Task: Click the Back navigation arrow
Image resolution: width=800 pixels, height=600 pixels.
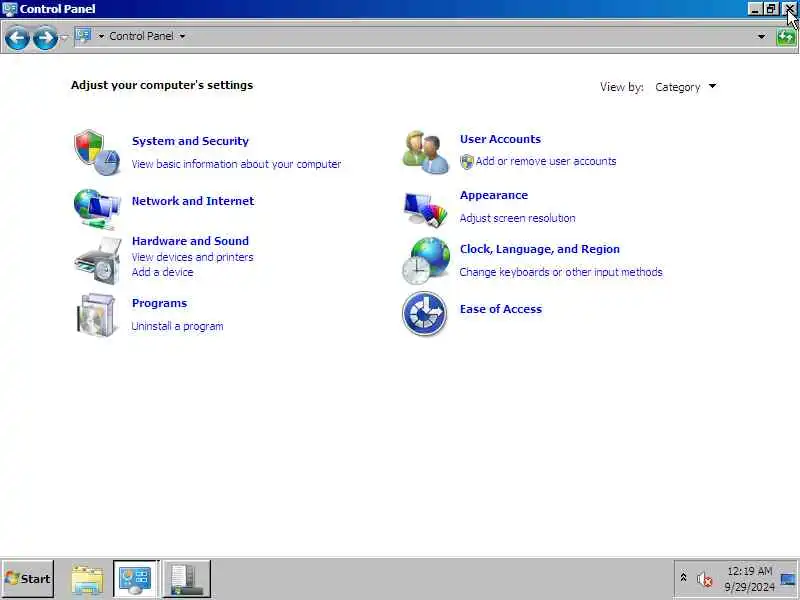Action: pyautogui.click(x=17, y=37)
